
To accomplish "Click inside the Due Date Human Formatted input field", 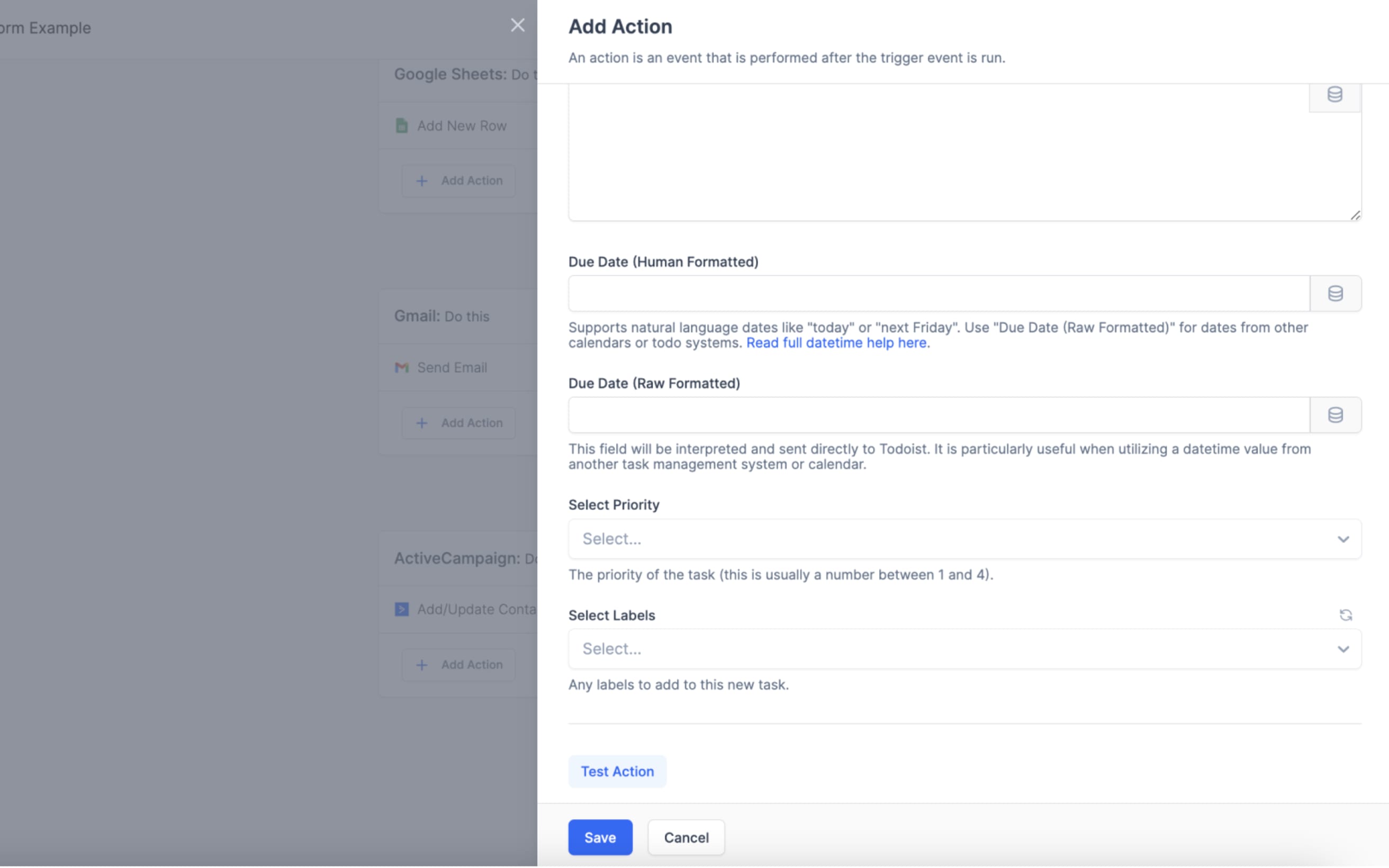I will tap(938, 293).
